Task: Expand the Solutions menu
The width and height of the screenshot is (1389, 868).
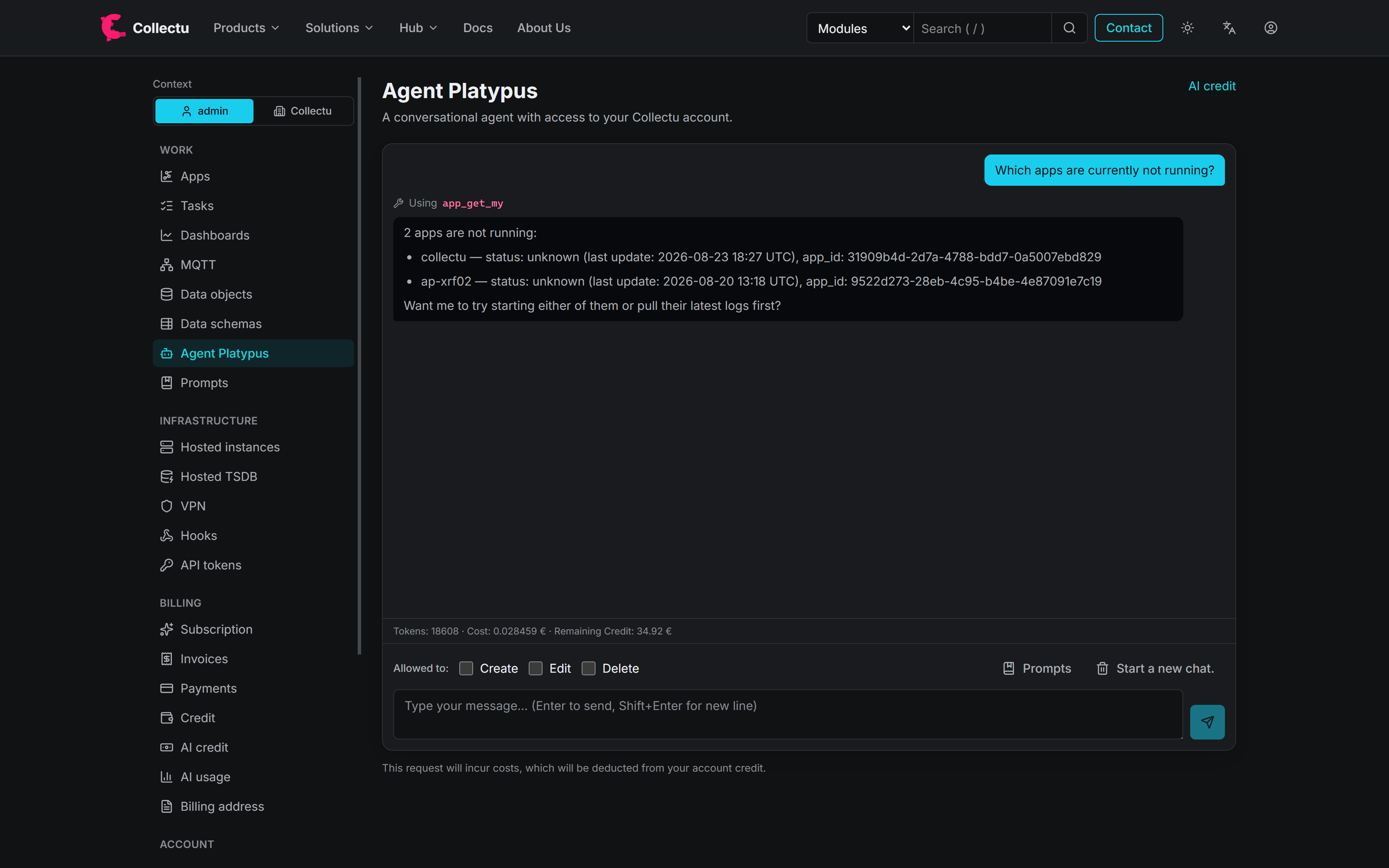Action: [x=339, y=28]
